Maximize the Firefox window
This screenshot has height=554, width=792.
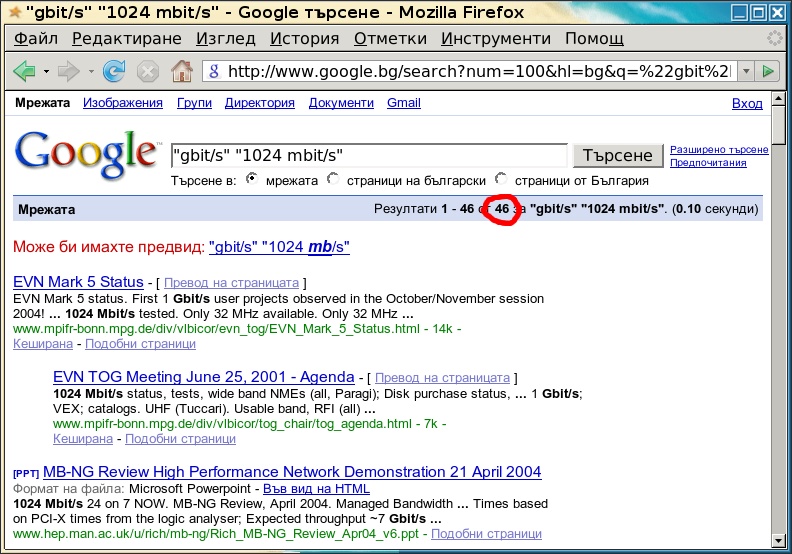coord(758,13)
